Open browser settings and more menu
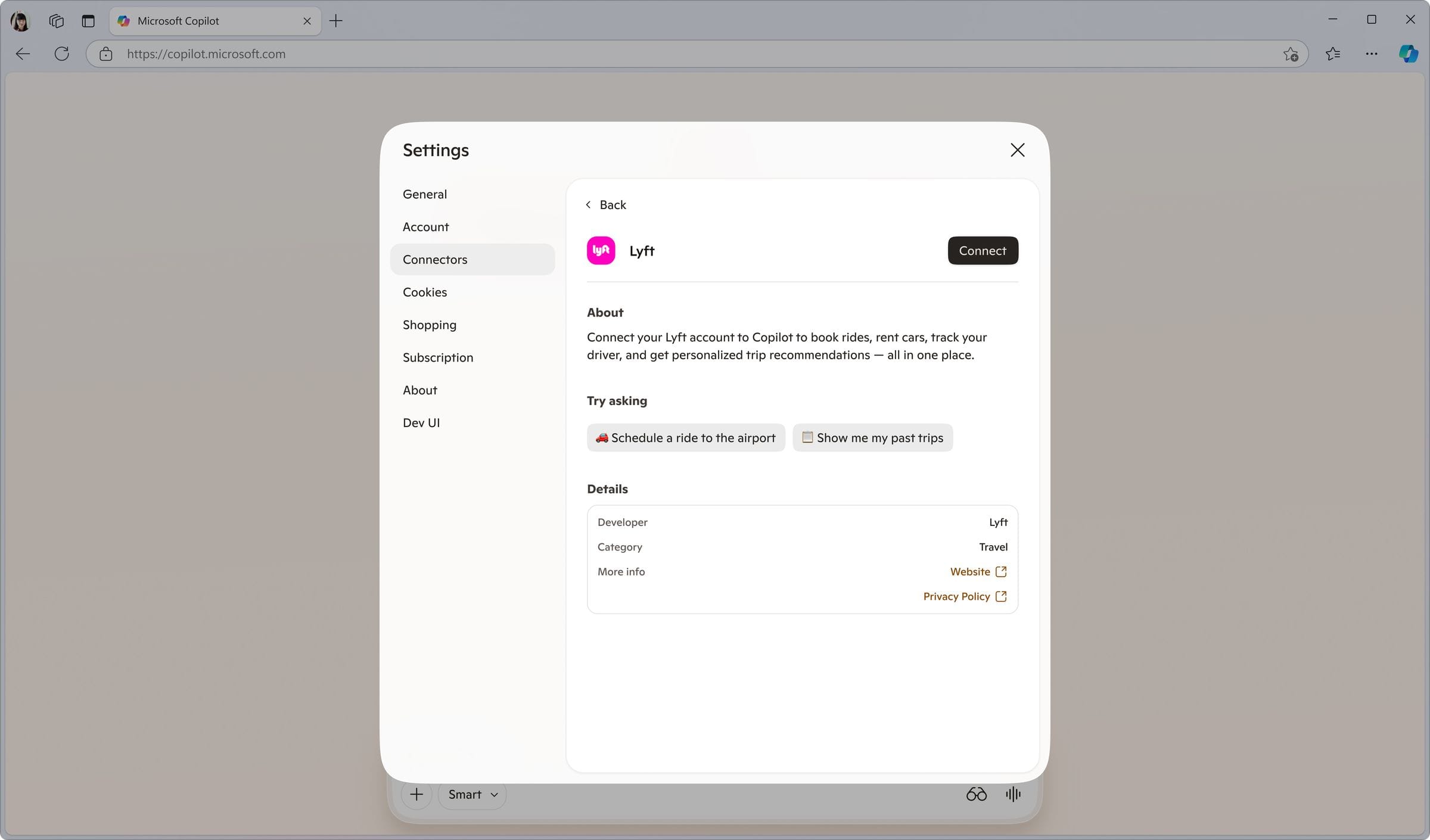This screenshot has height=840, width=1430. click(x=1372, y=54)
